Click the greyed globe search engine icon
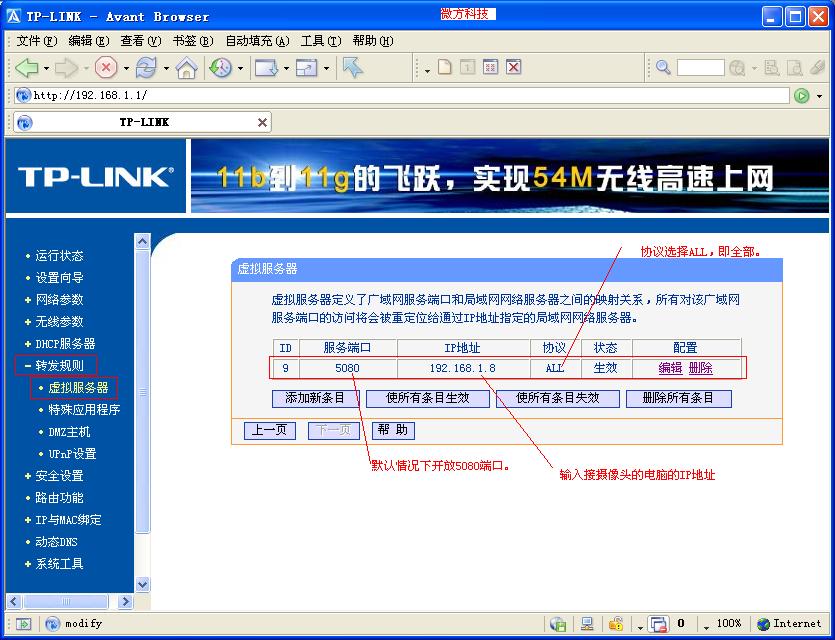Image resolution: width=835 pixels, height=640 pixels. 738,68
